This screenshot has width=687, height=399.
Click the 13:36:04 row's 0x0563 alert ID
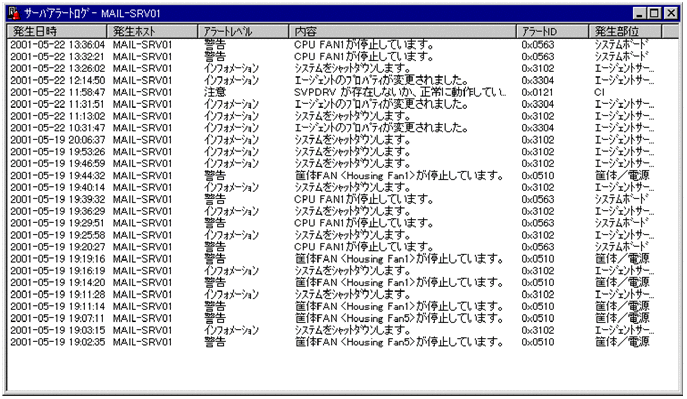click(x=538, y=45)
